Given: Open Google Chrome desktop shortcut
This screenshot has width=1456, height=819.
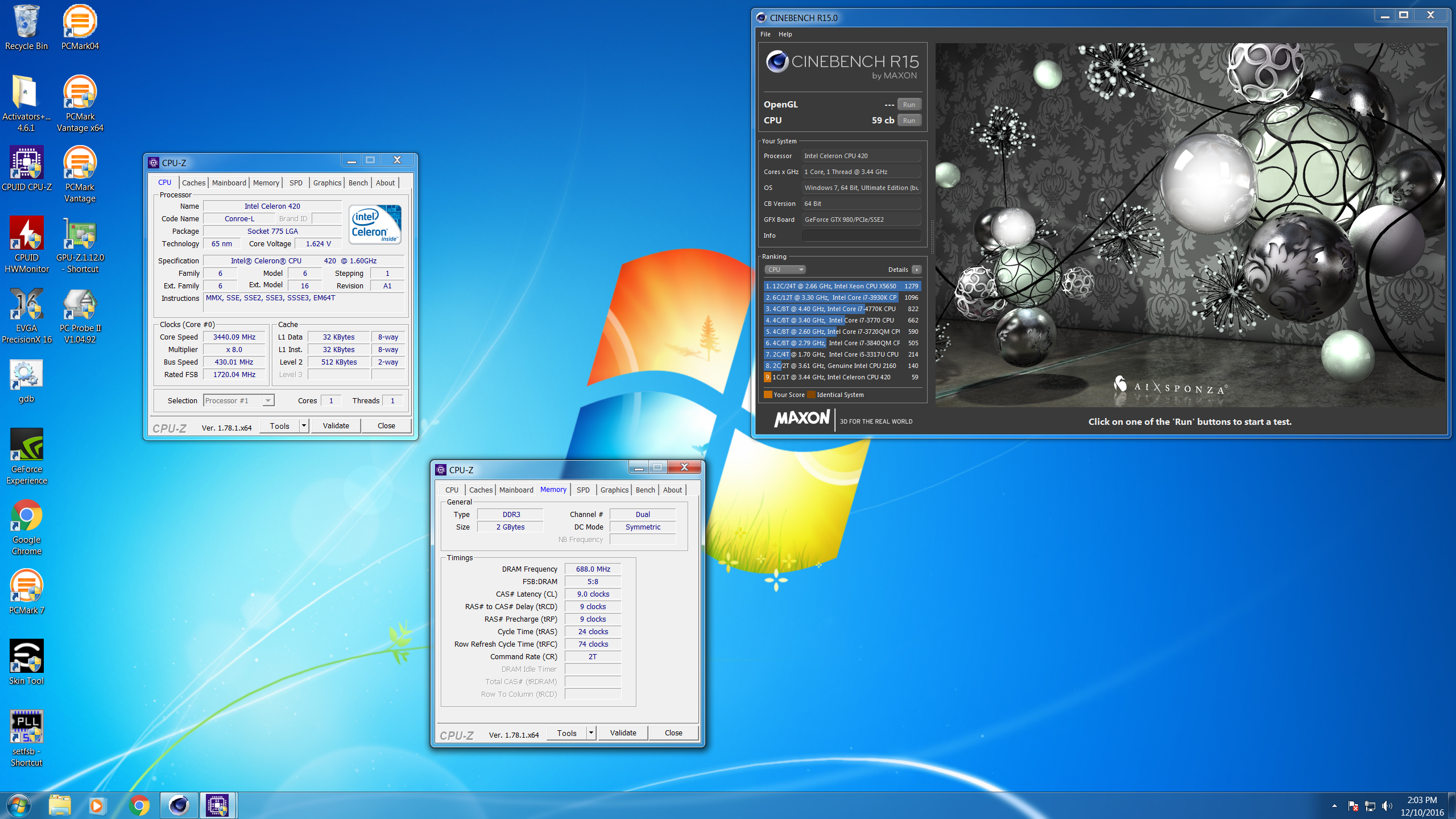Looking at the screenshot, I should 26,527.
